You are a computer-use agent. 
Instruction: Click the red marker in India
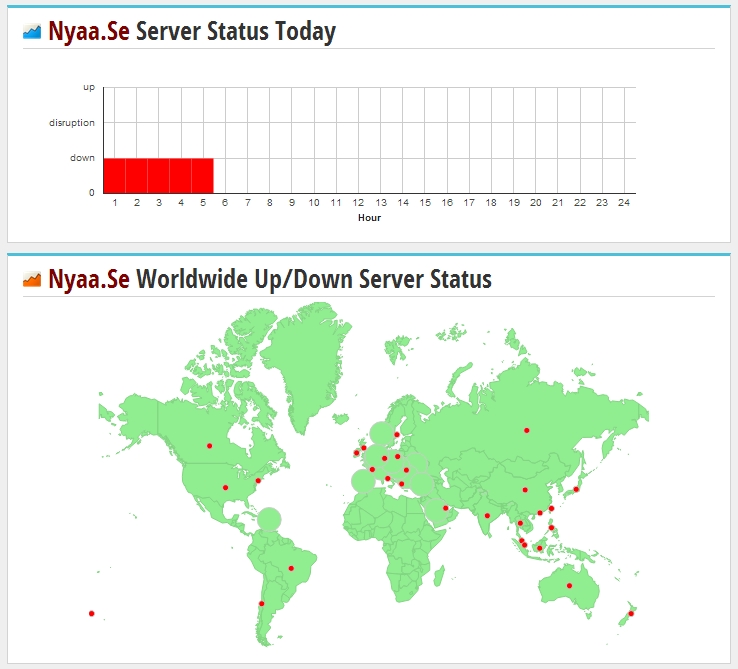[x=487, y=516]
